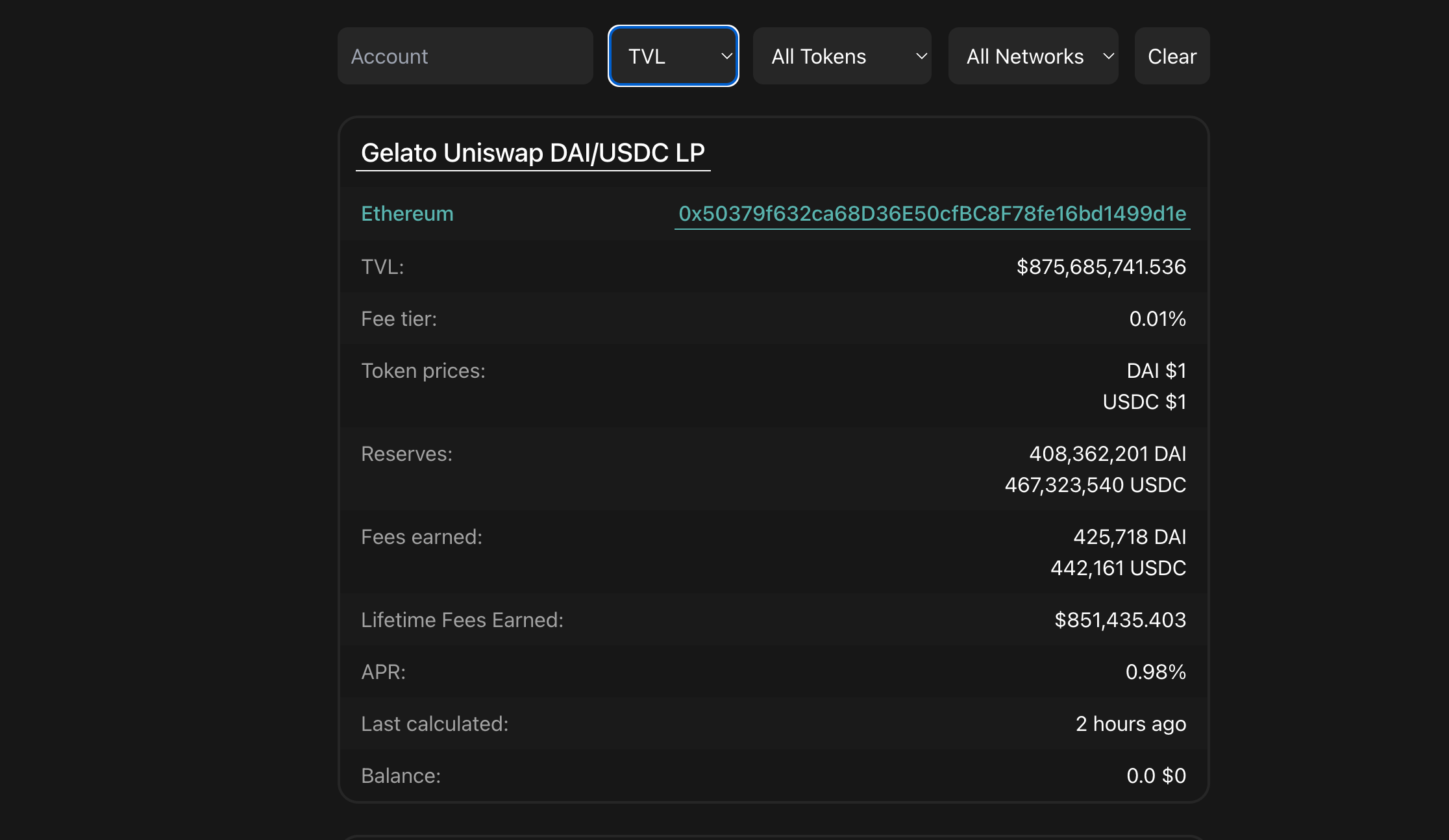Click the 0.98% APR value
This screenshot has height=840, width=1449.
[1156, 672]
